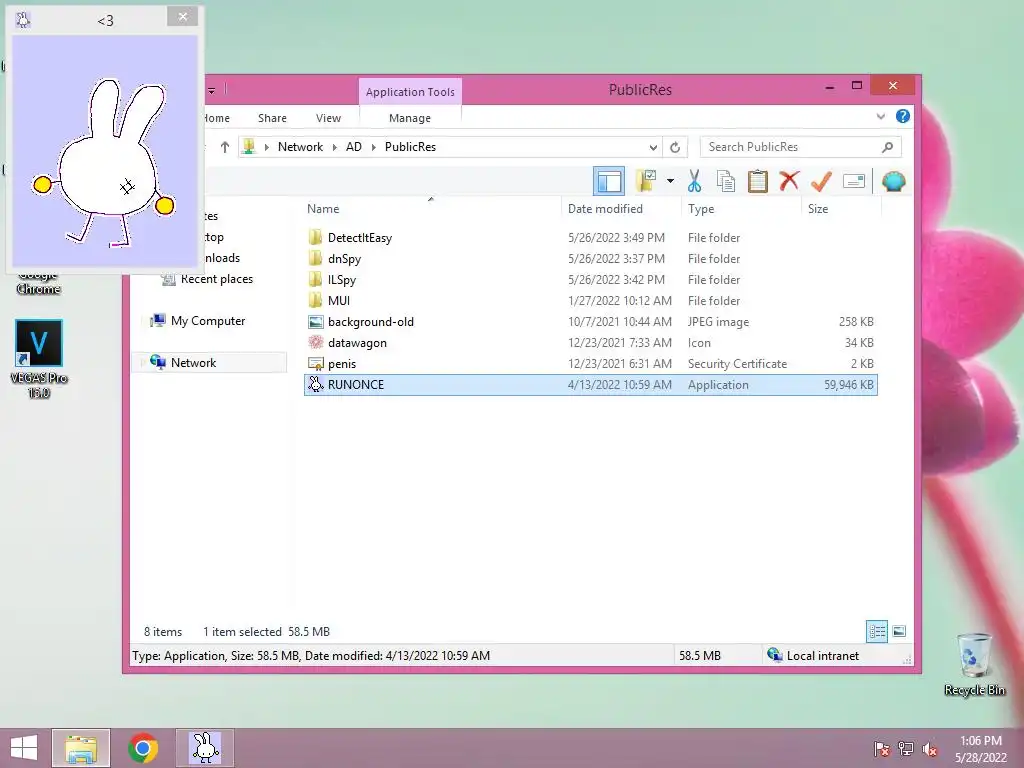Click the folder options toolbar icon
Screen dimensions: 1024x768
646,181
